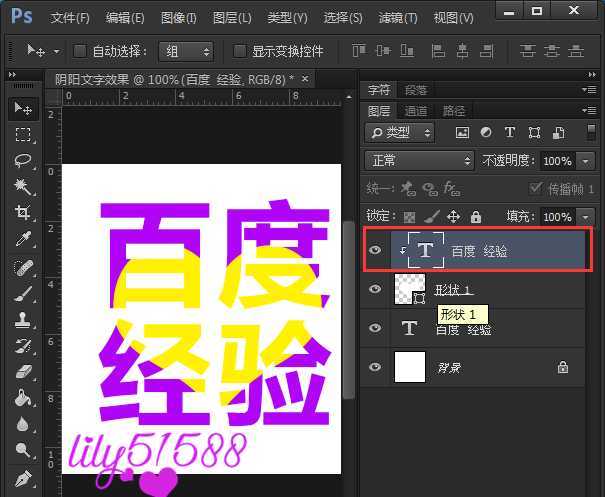Switch to the 通道 channels tab
The height and width of the screenshot is (497, 605).
coord(416,111)
